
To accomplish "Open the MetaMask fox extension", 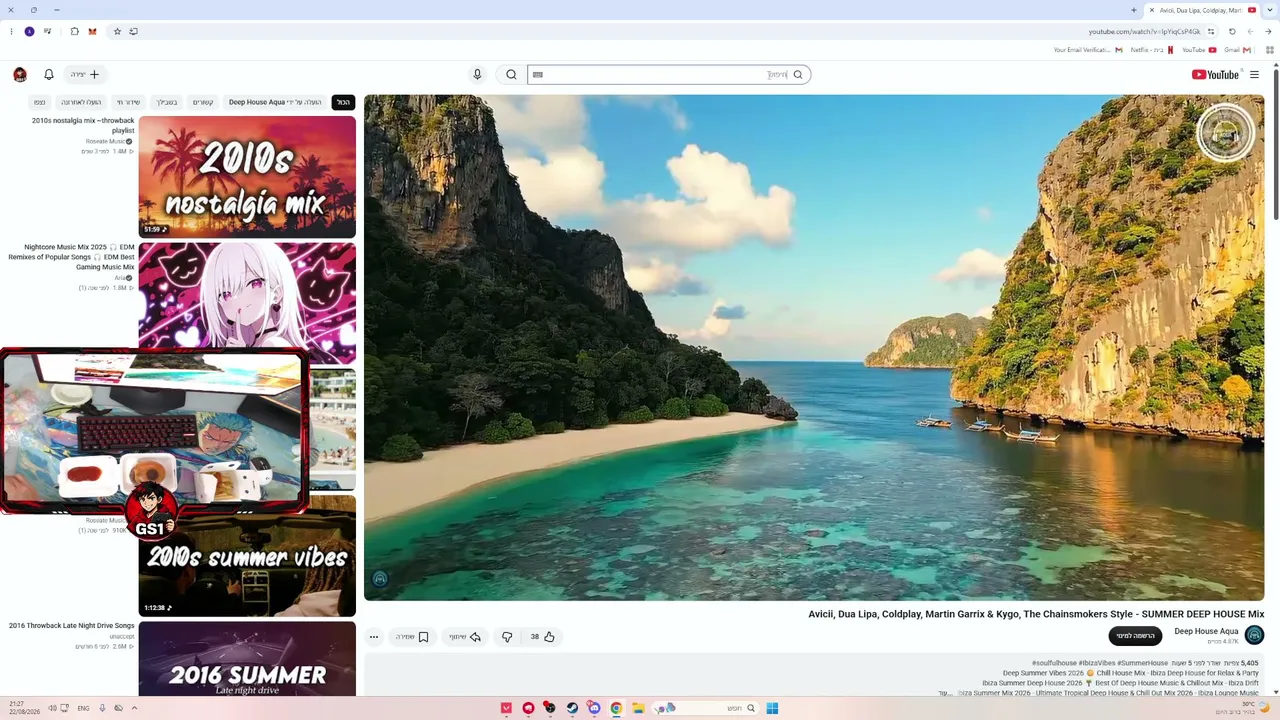I will point(92,31).
